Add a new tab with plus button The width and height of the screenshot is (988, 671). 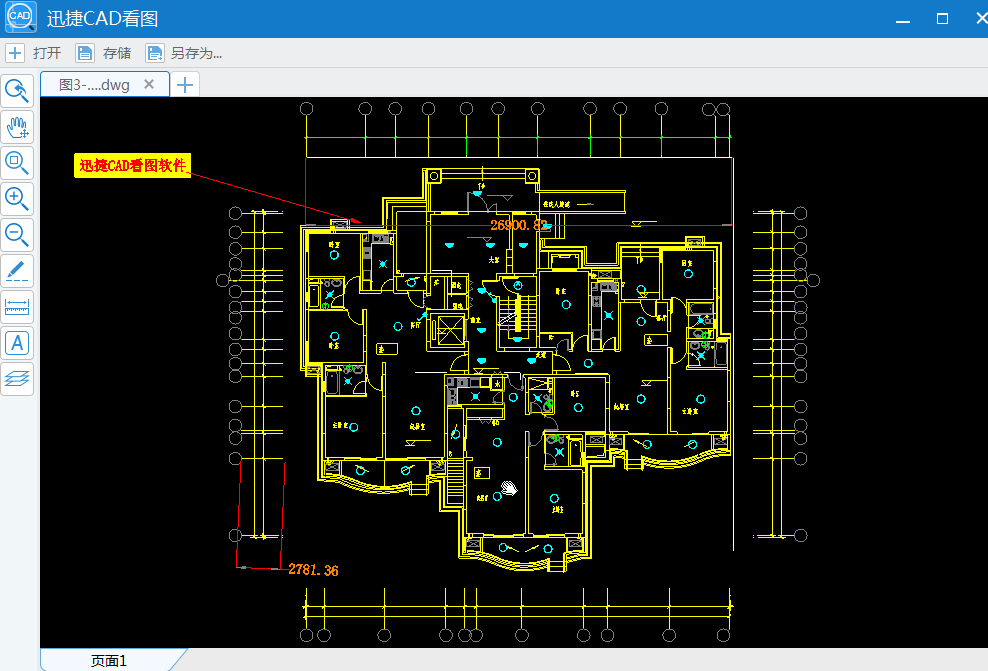tap(184, 85)
